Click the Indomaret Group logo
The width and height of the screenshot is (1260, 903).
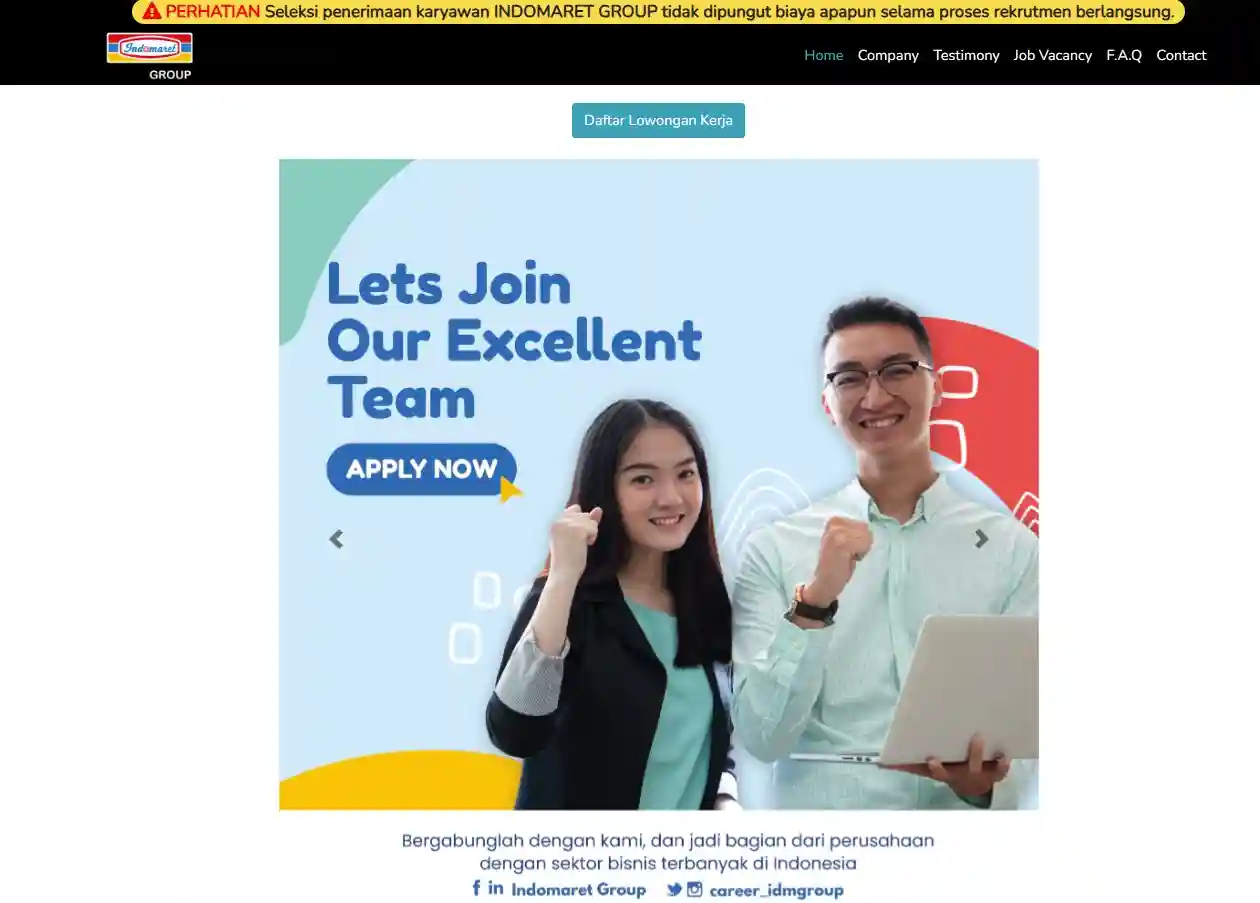tap(150, 56)
